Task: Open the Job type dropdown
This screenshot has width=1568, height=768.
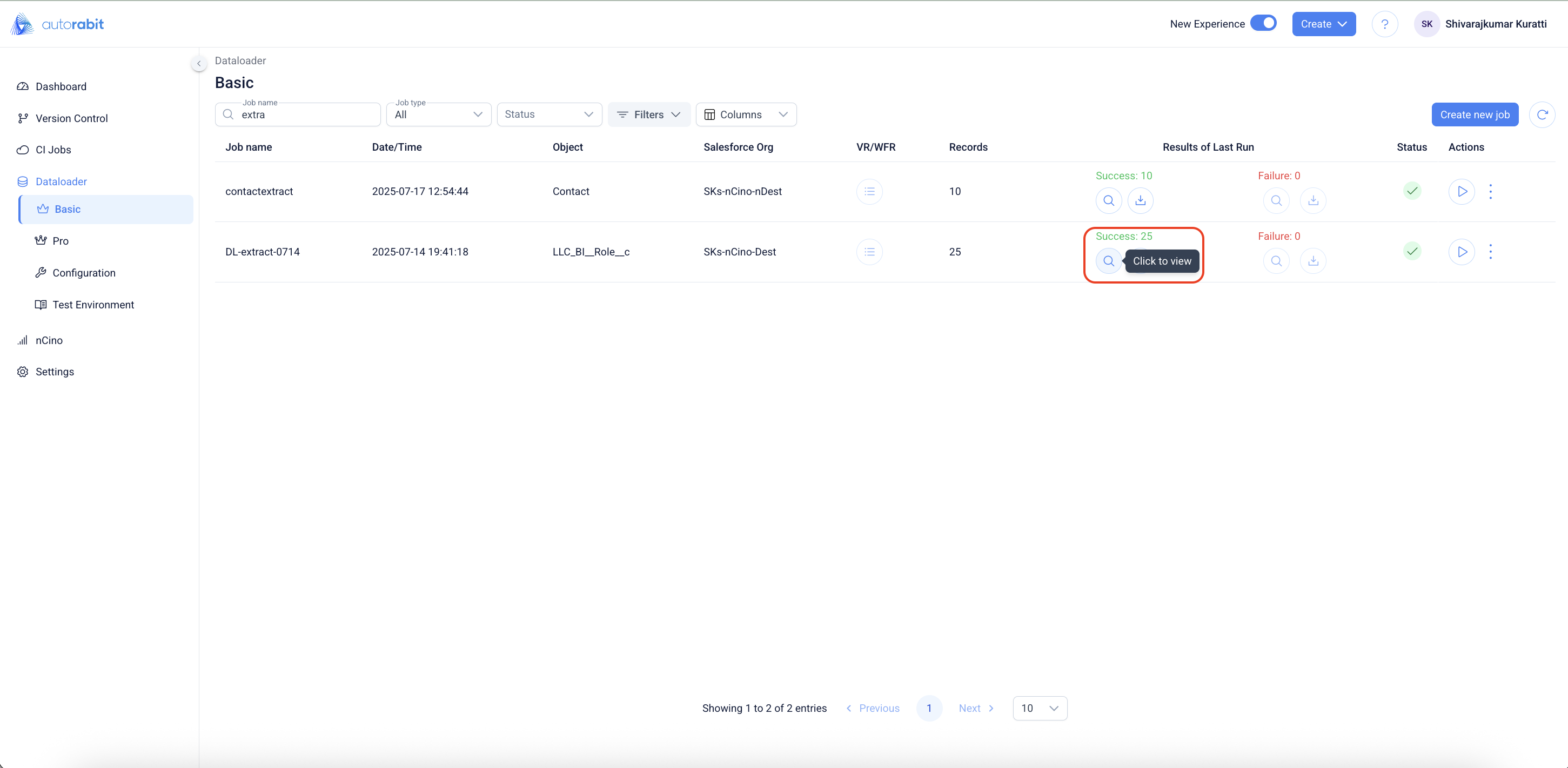Action: coord(438,114)
